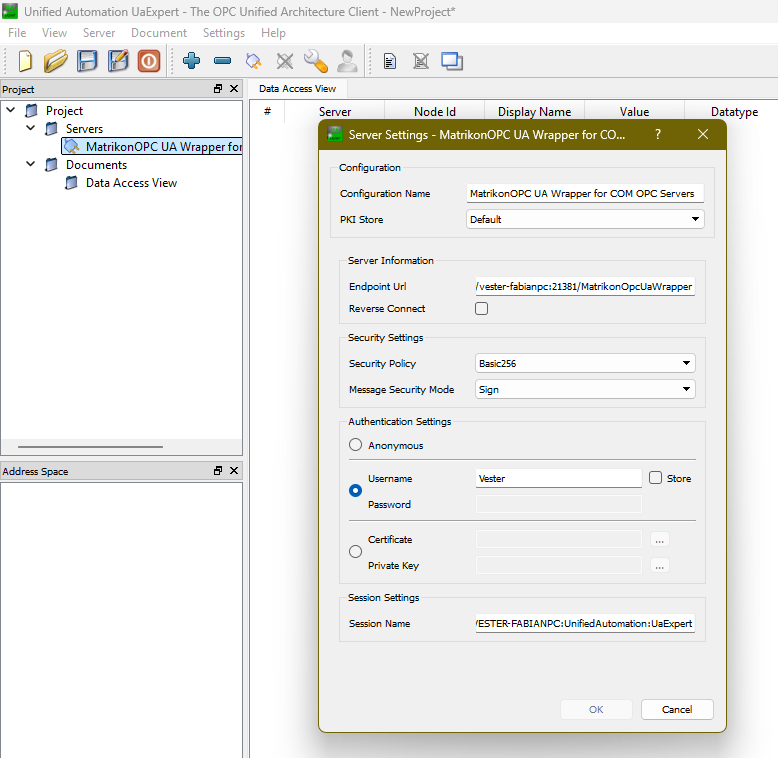Collapse the Documents tree node

[31, 164]
